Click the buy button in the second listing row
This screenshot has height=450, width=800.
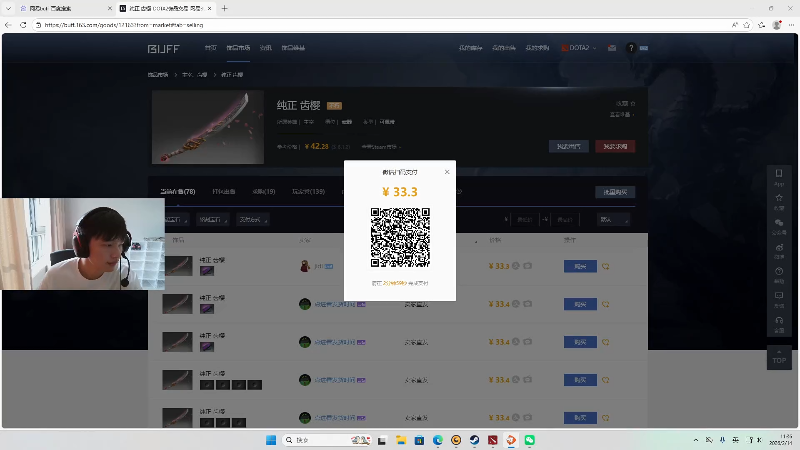(580, 304)
